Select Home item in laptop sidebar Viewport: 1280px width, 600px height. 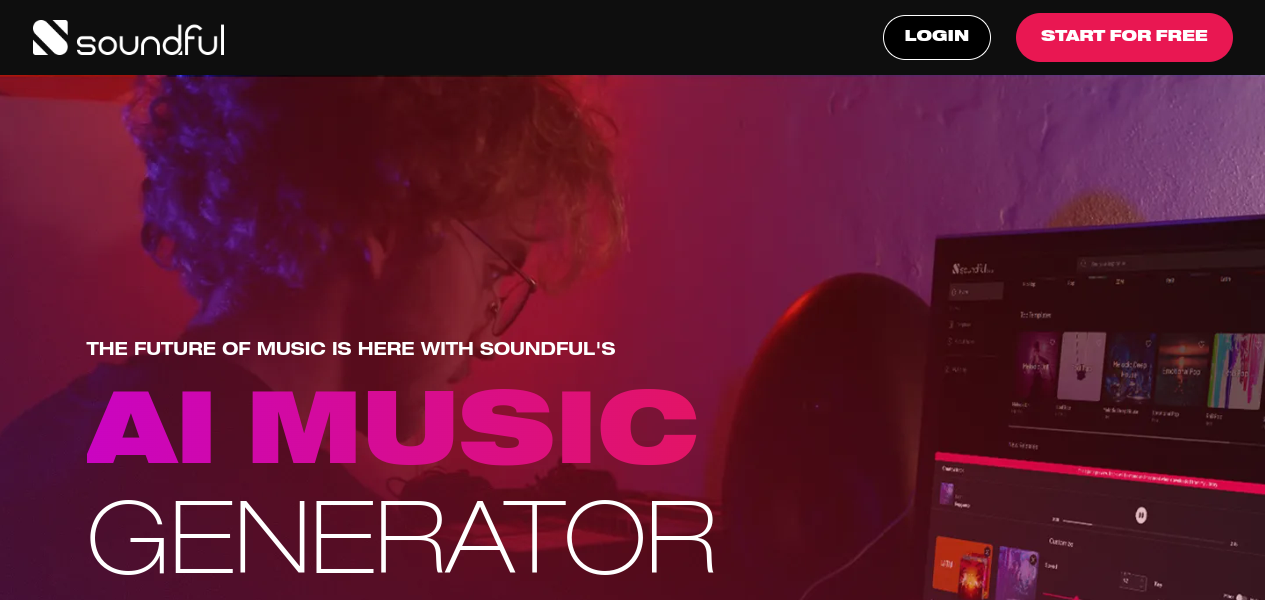[x=974, y=292]
